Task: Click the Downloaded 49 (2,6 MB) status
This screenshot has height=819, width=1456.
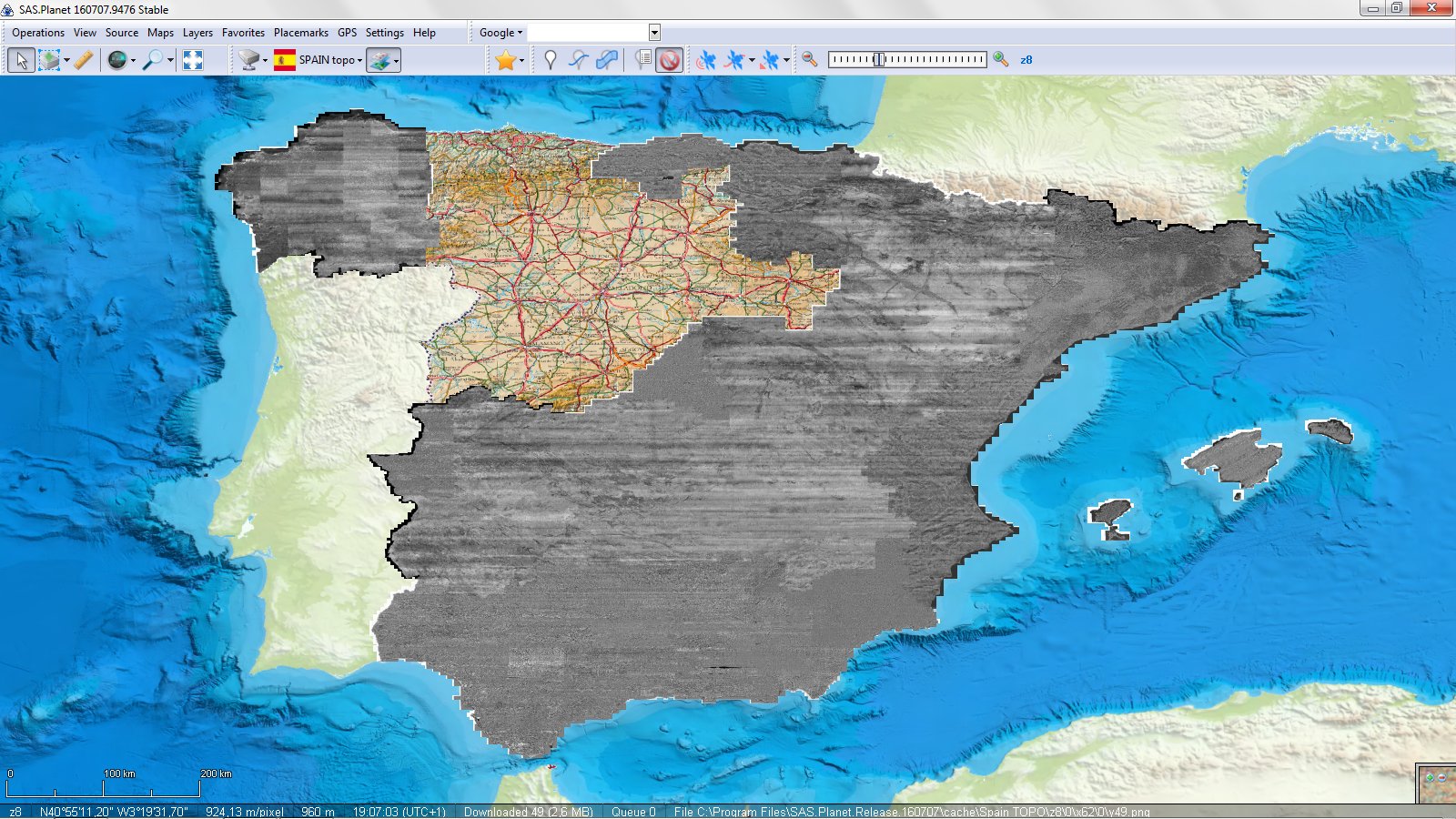Action: tap(529, 812)
